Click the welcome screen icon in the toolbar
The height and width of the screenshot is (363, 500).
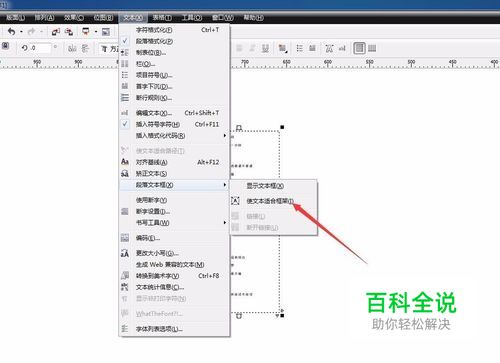tap(106, 32)
